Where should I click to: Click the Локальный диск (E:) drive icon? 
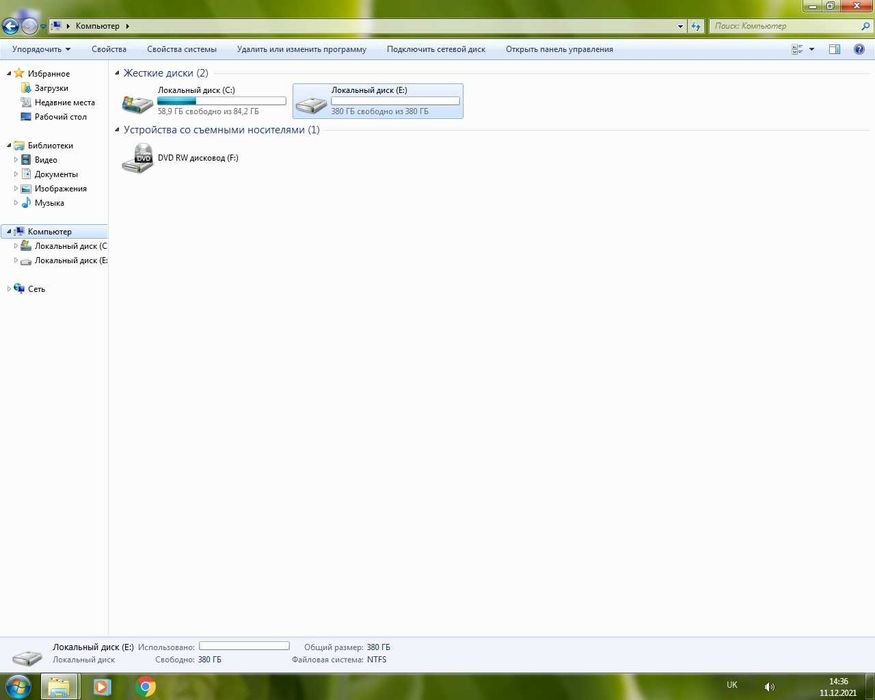tap(311, 104)
